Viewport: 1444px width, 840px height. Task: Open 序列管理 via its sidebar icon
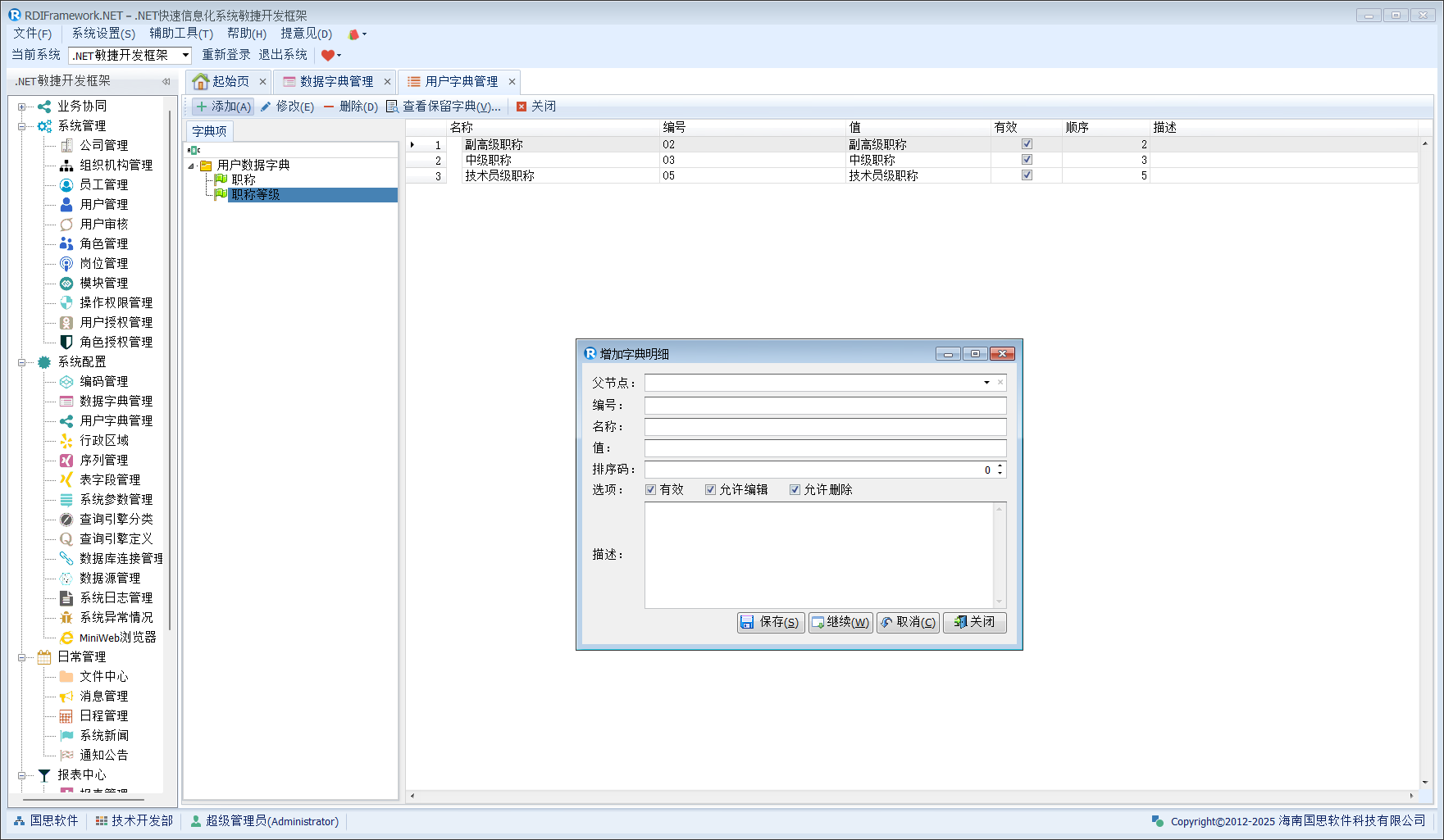(66, 460)
